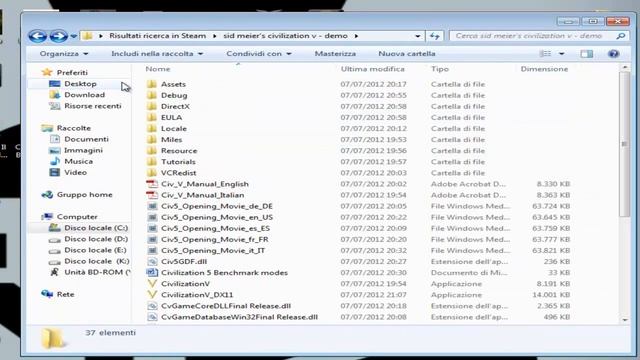Screen dimensions: 640x360
Task: Select Computer in the navigation pane
Action: (77, 216)
